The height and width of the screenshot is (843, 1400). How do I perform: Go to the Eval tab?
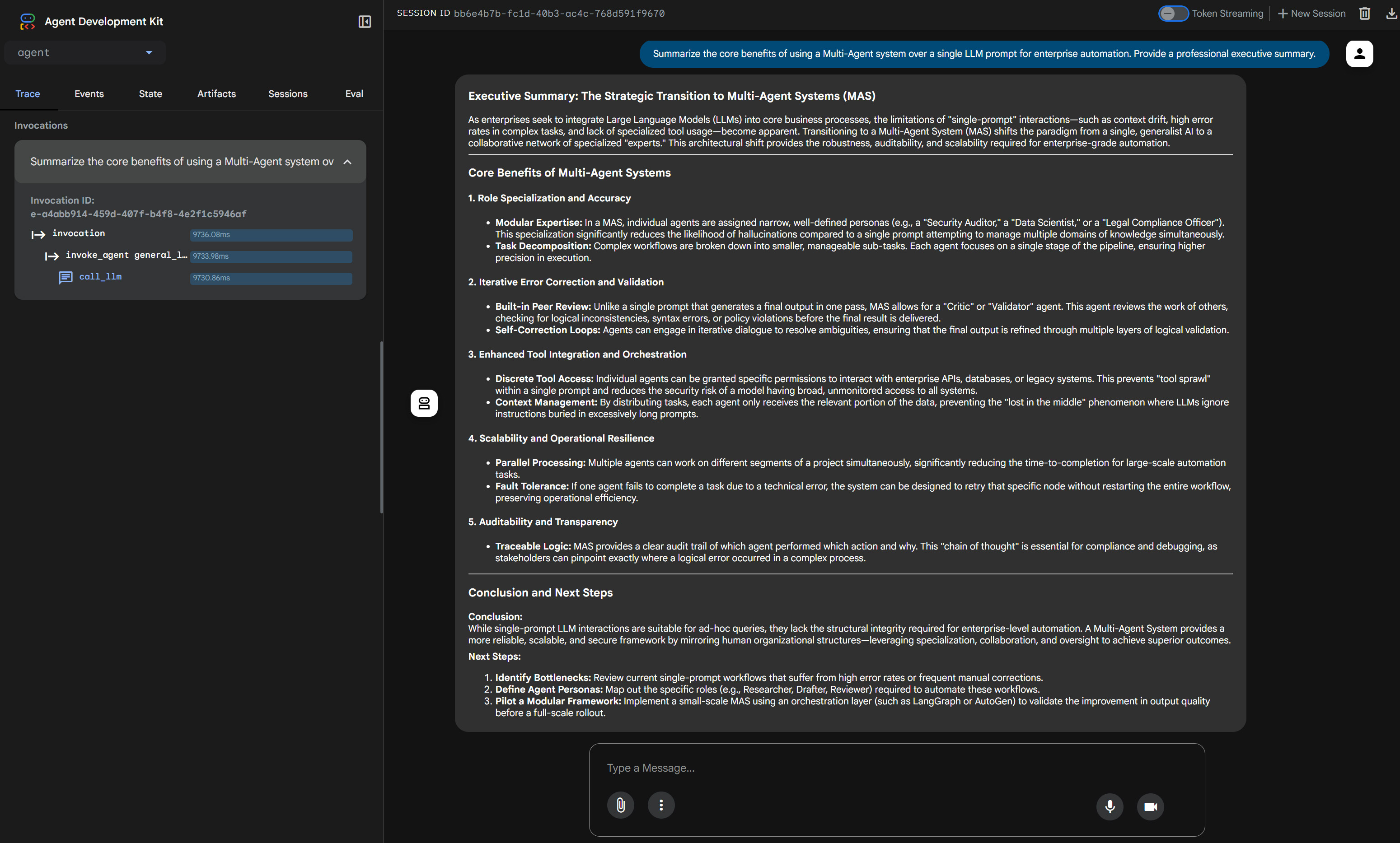click(x=354, y=94)
